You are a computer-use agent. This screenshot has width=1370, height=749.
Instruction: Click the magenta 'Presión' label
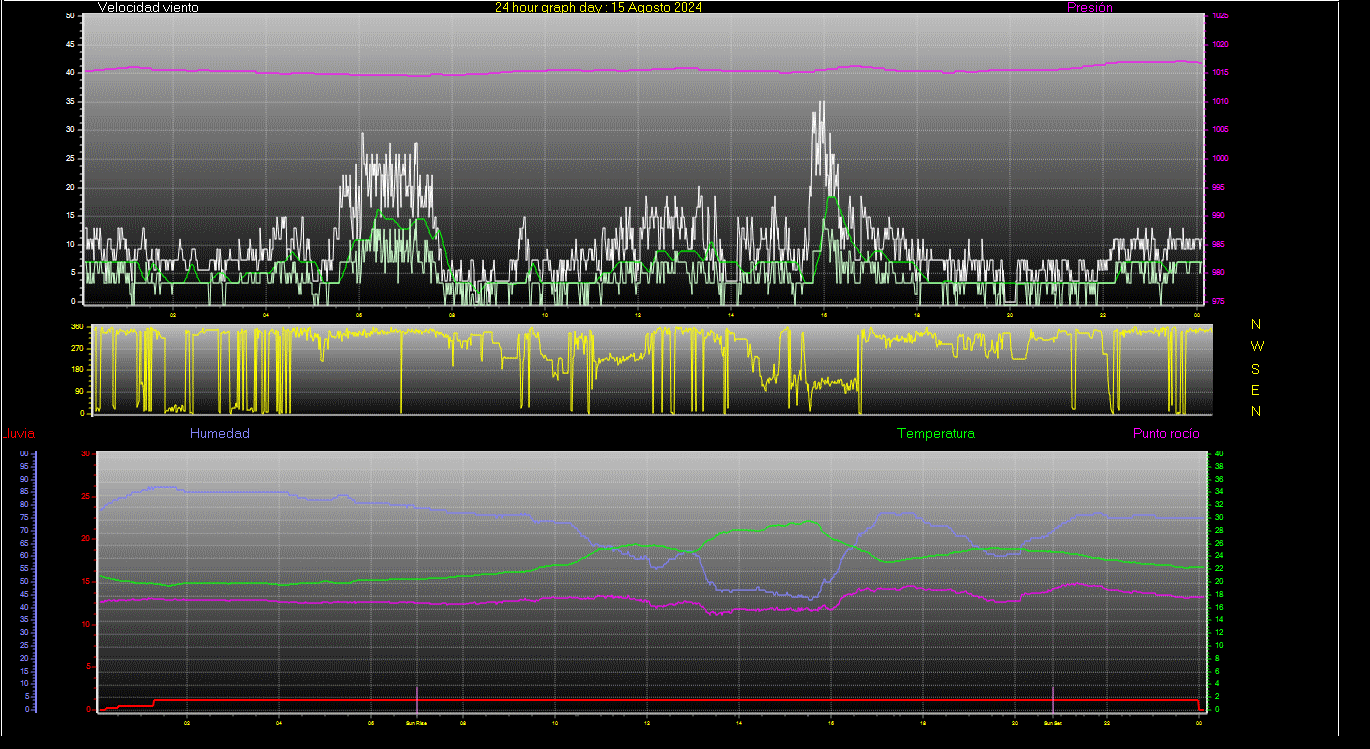pyautogui.click(x=1089, y=8)
